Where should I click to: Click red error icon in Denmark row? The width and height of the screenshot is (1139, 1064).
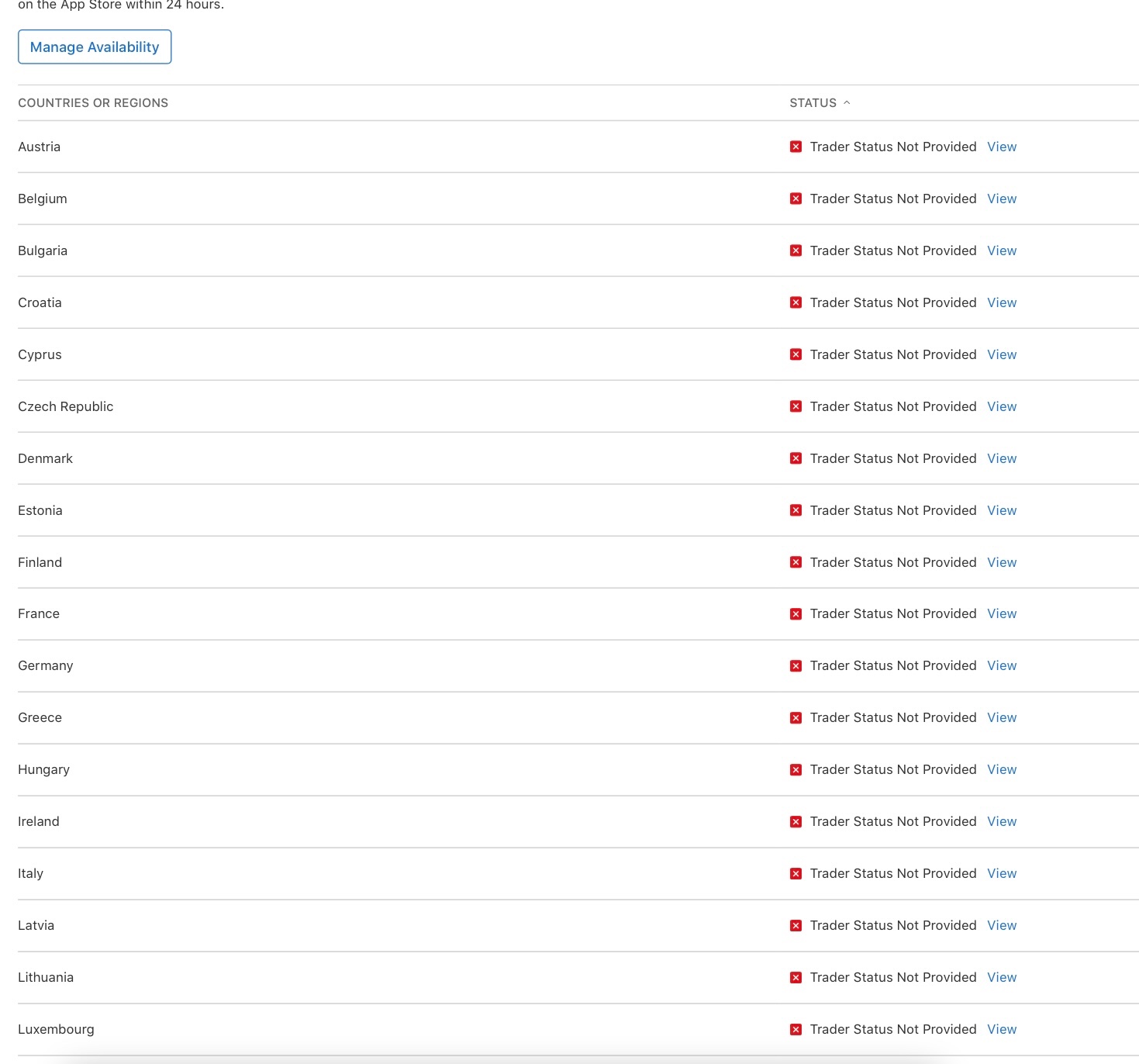pyautogui.click(x=796, y=458)
